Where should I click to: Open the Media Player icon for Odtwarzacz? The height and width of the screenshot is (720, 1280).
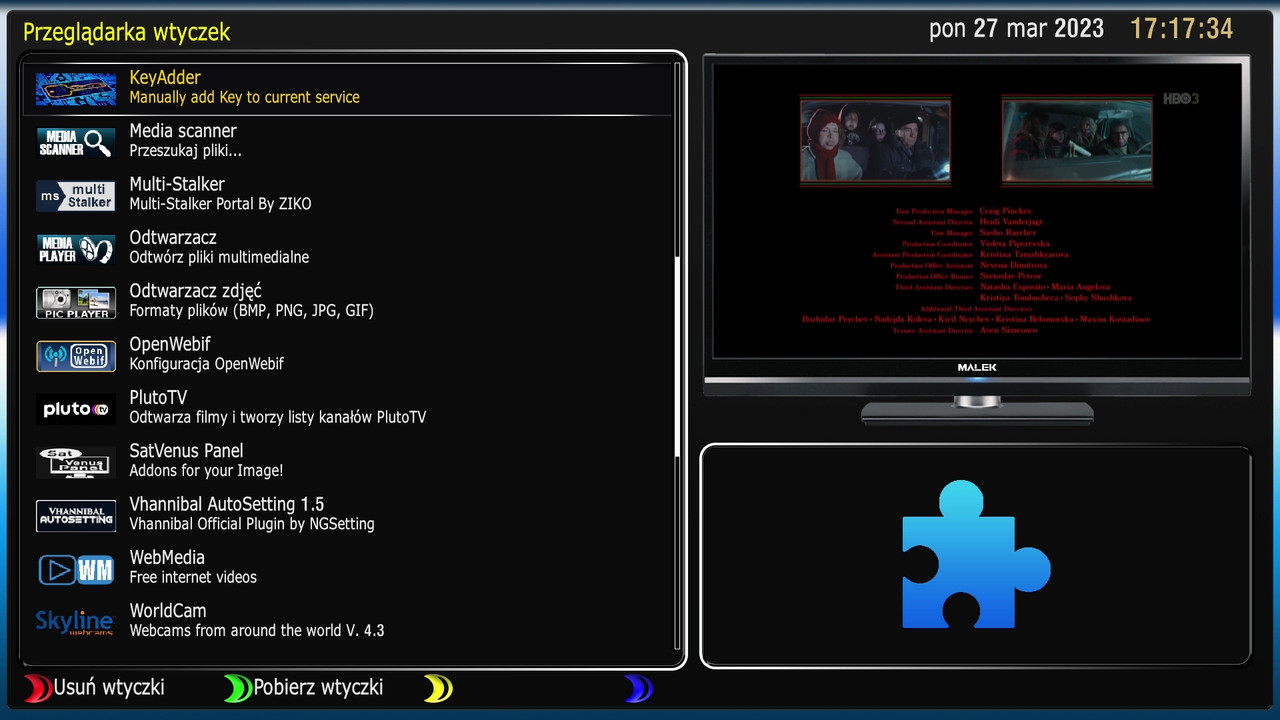(76, 249)
